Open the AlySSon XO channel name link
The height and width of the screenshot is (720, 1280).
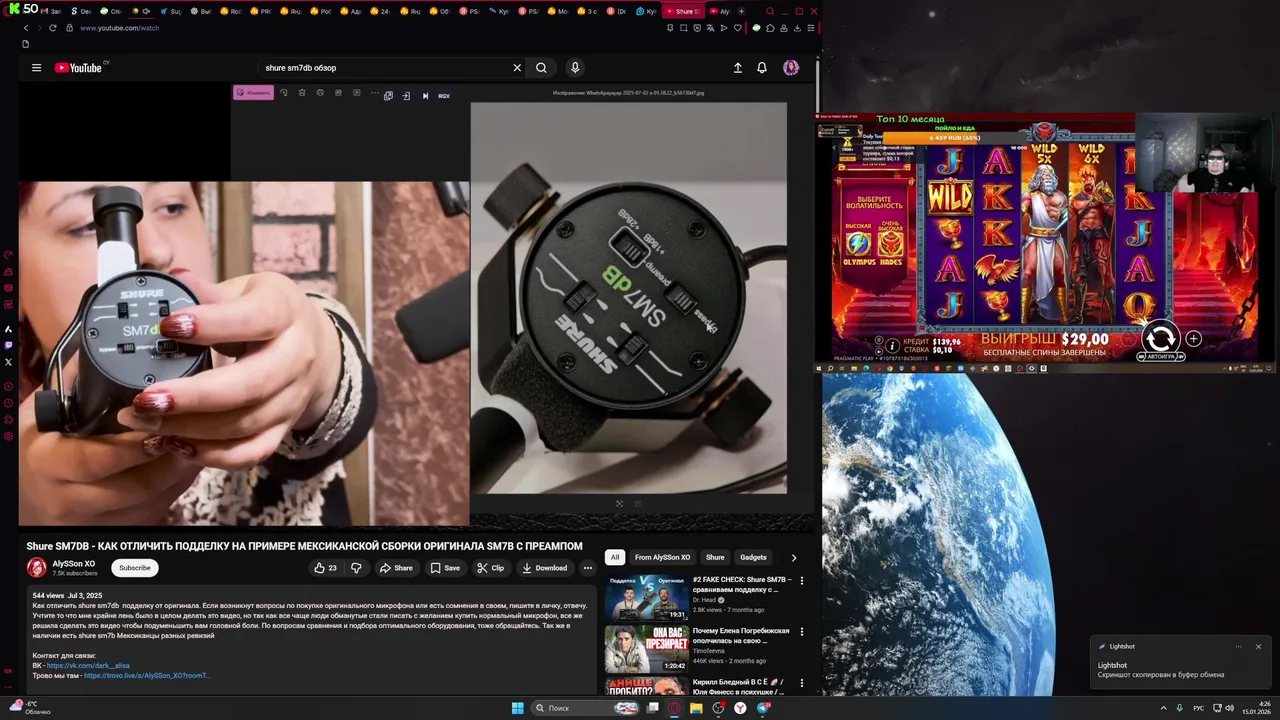(x=73, y=564)
